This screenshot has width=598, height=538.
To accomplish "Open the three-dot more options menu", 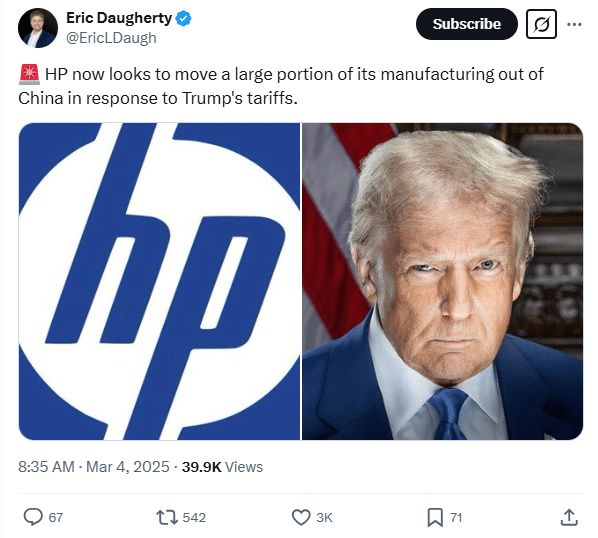I will [574, 24].
